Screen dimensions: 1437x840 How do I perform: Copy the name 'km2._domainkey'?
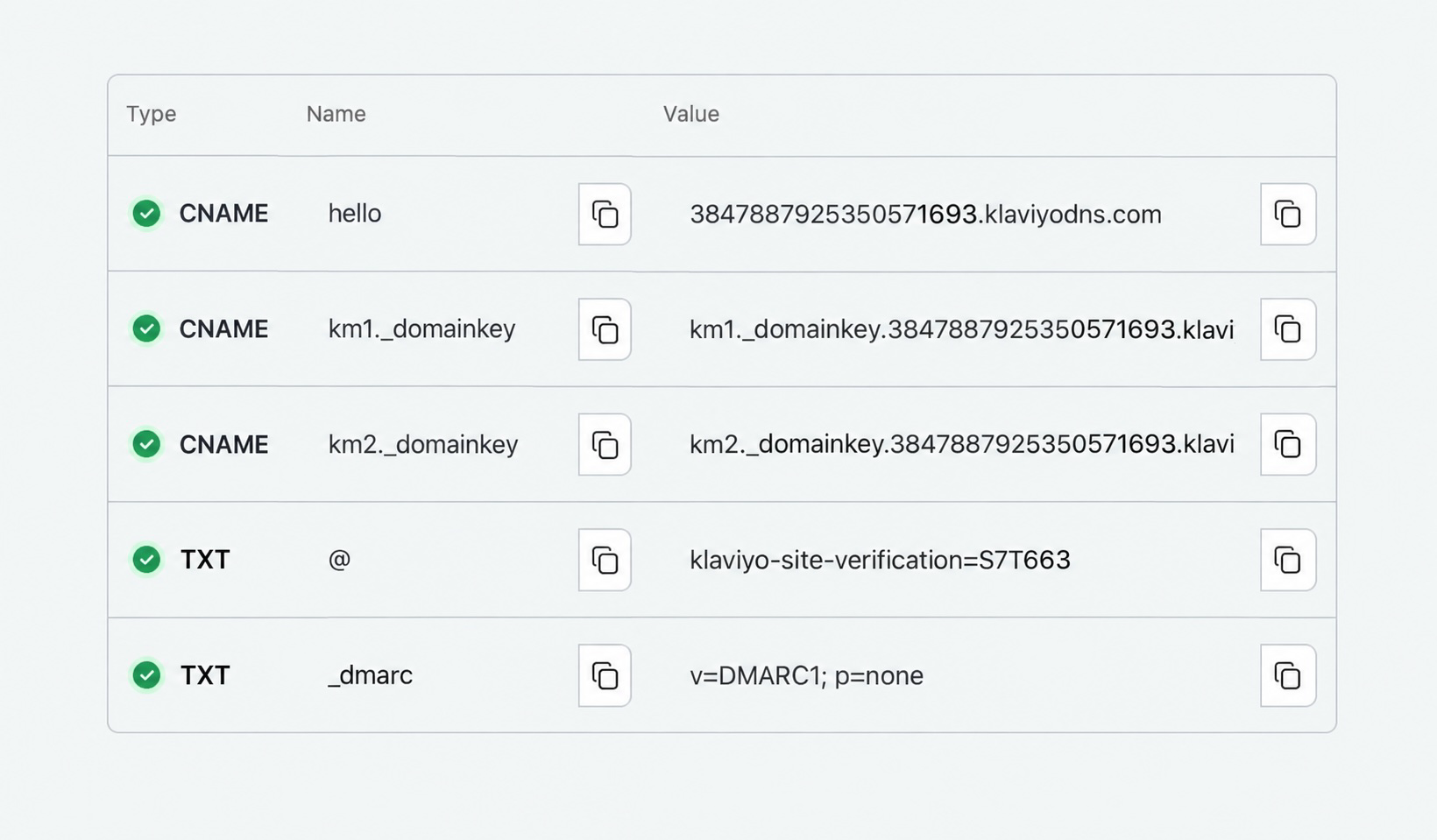tap(605, 445)
